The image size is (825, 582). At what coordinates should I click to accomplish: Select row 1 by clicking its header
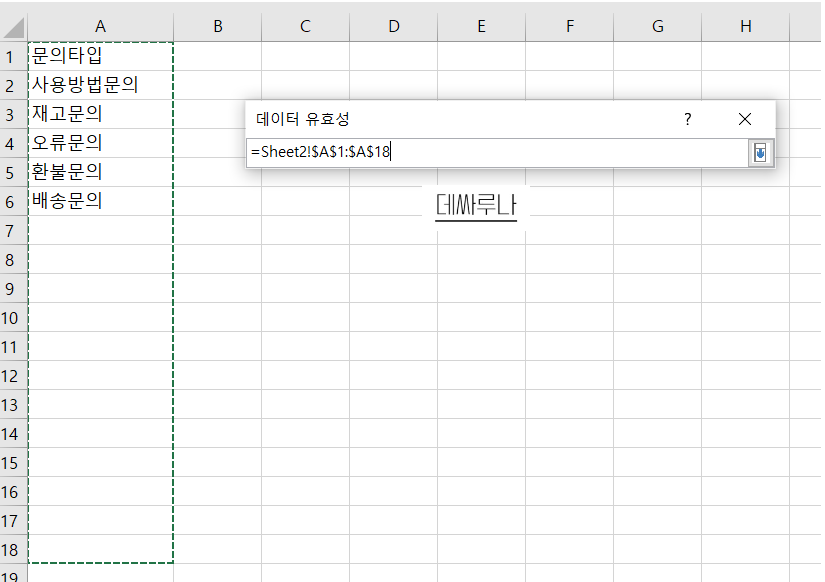coord(13,56)
